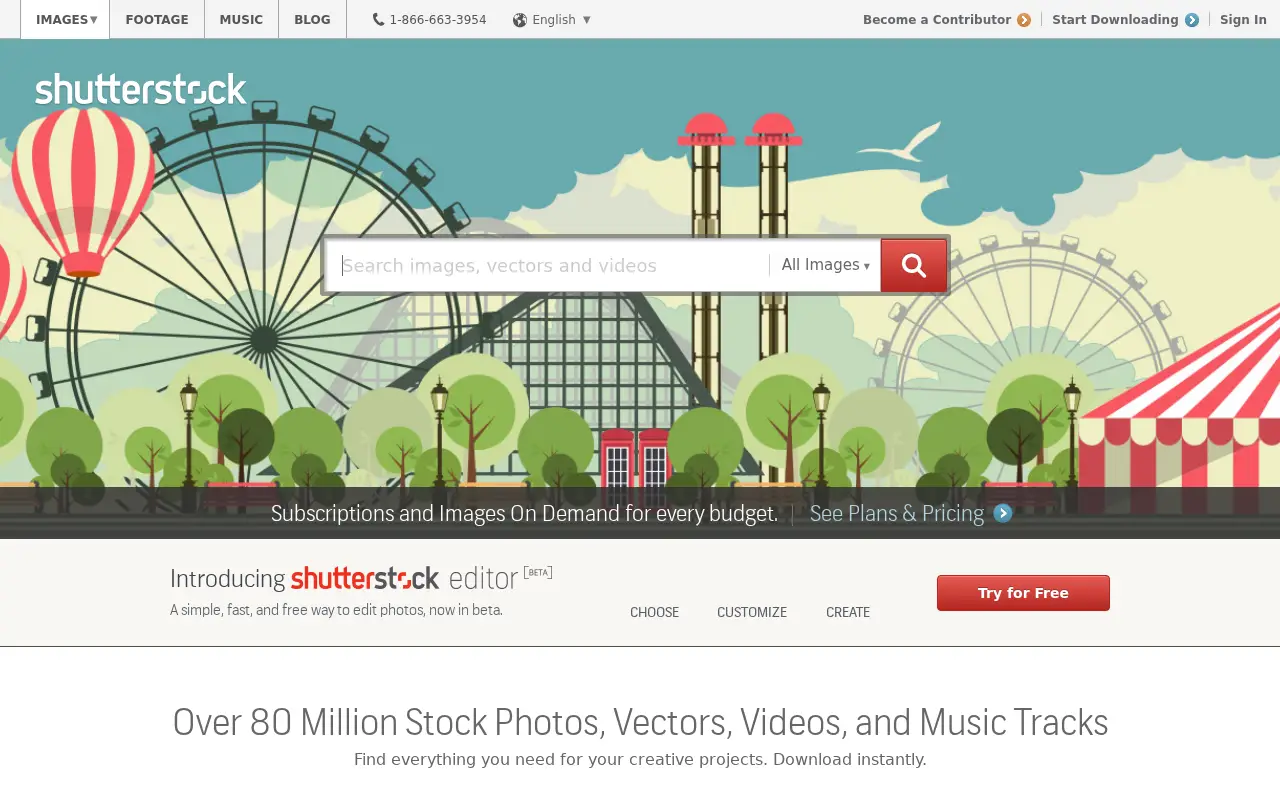The image size is (1280, 800).
Task: Click "A simple, fast, and free way" tagline
Action: (x=336, y=610)
